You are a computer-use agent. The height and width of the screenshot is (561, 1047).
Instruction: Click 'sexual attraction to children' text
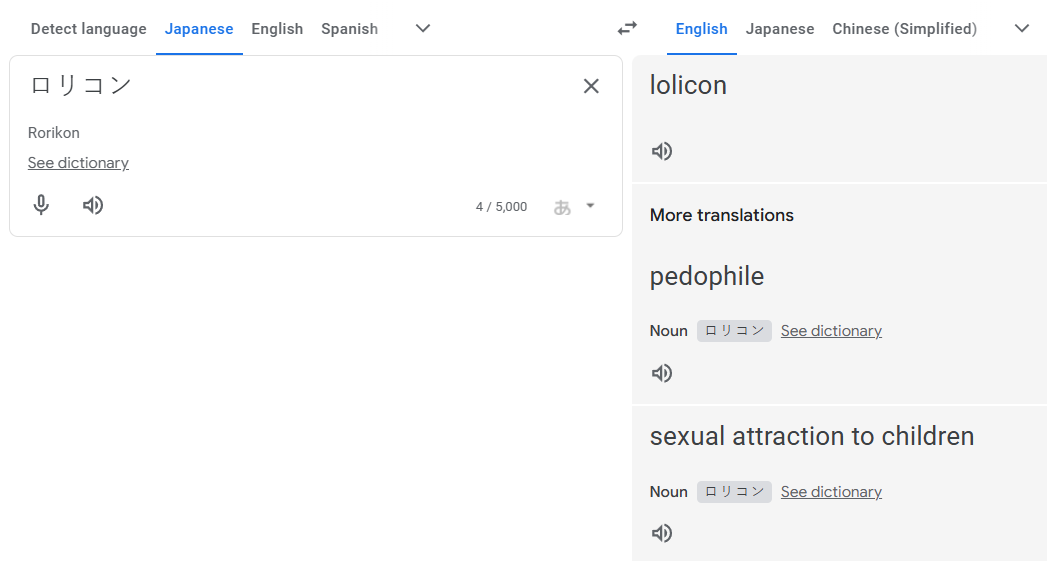tap(811, 436)
